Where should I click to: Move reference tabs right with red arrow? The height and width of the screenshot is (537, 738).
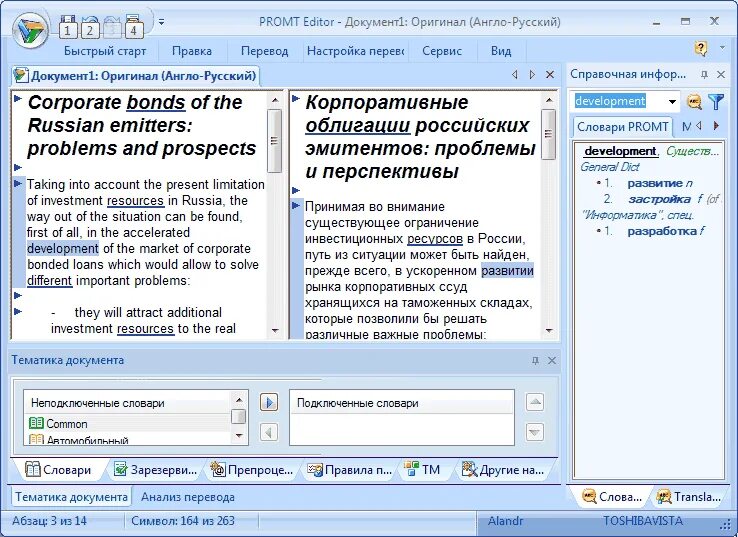click(716, 126)
